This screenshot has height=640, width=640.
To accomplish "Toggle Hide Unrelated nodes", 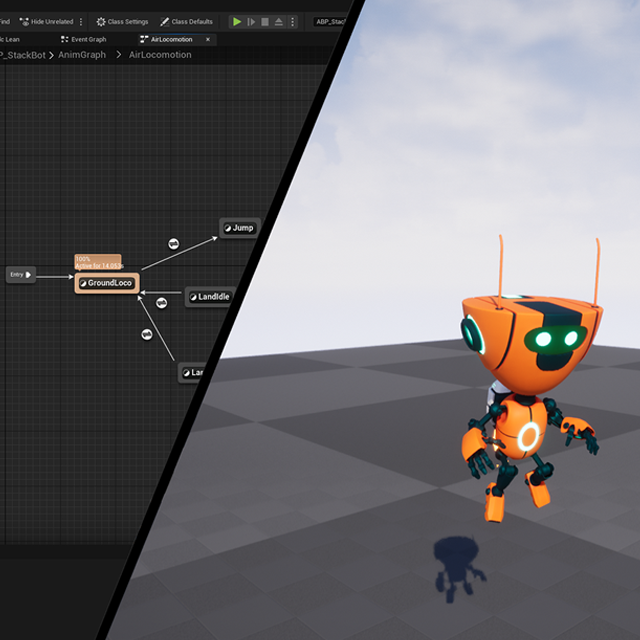I will coord(46,21).
